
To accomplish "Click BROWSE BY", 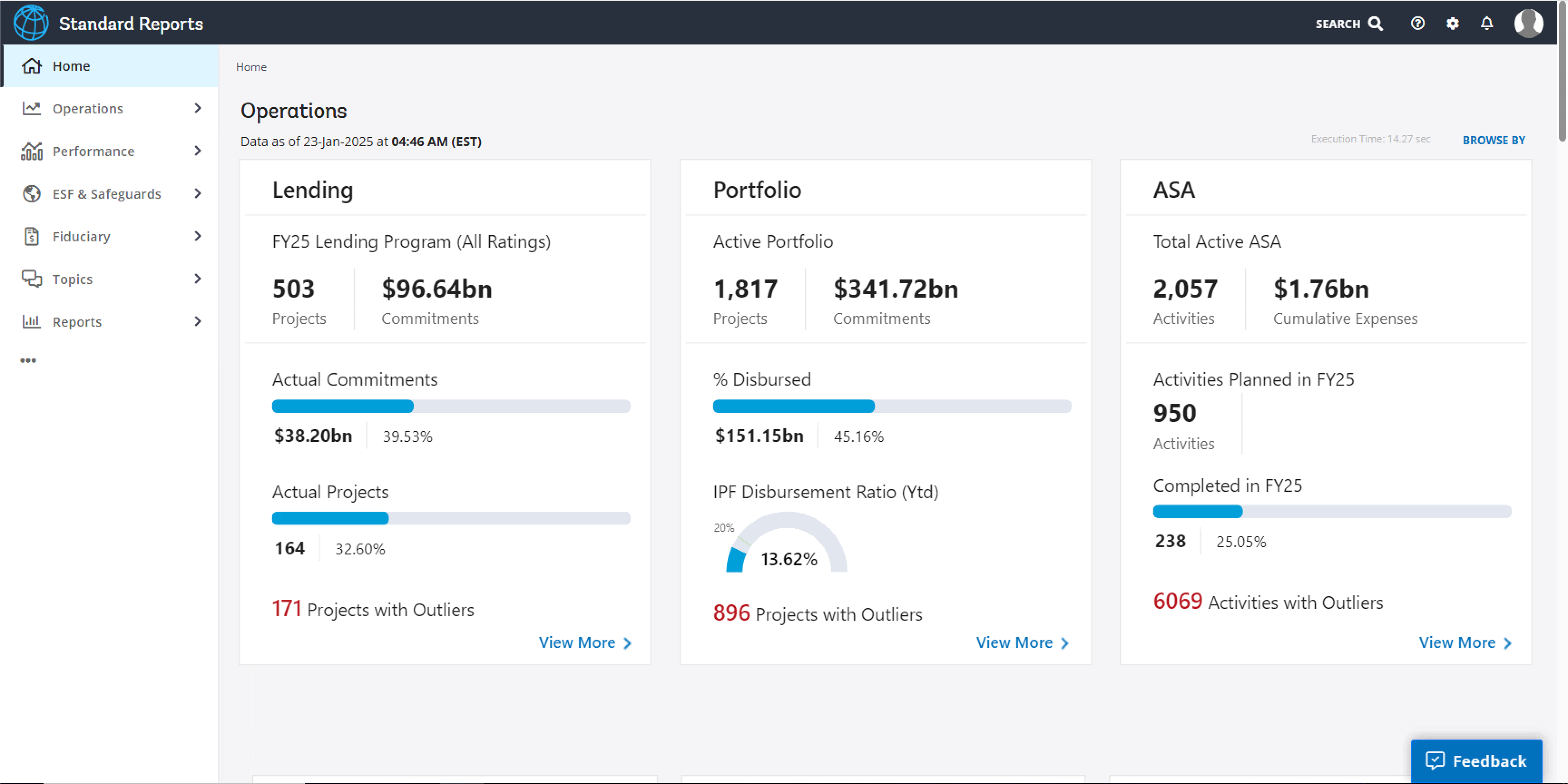I will tap(1493, 140).
